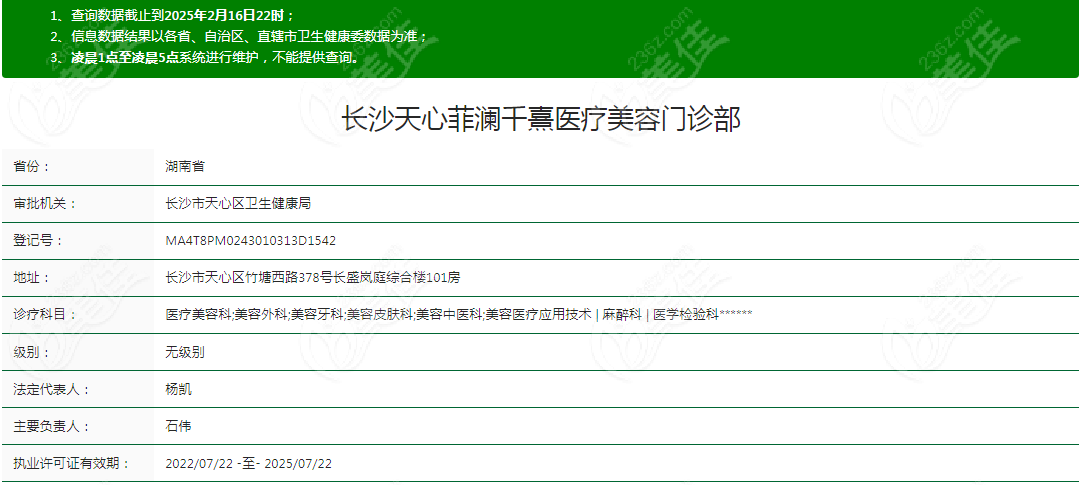Click the 诊疗科目 label
Viewport: 1087px width, 485px height.
click(45, 315)
